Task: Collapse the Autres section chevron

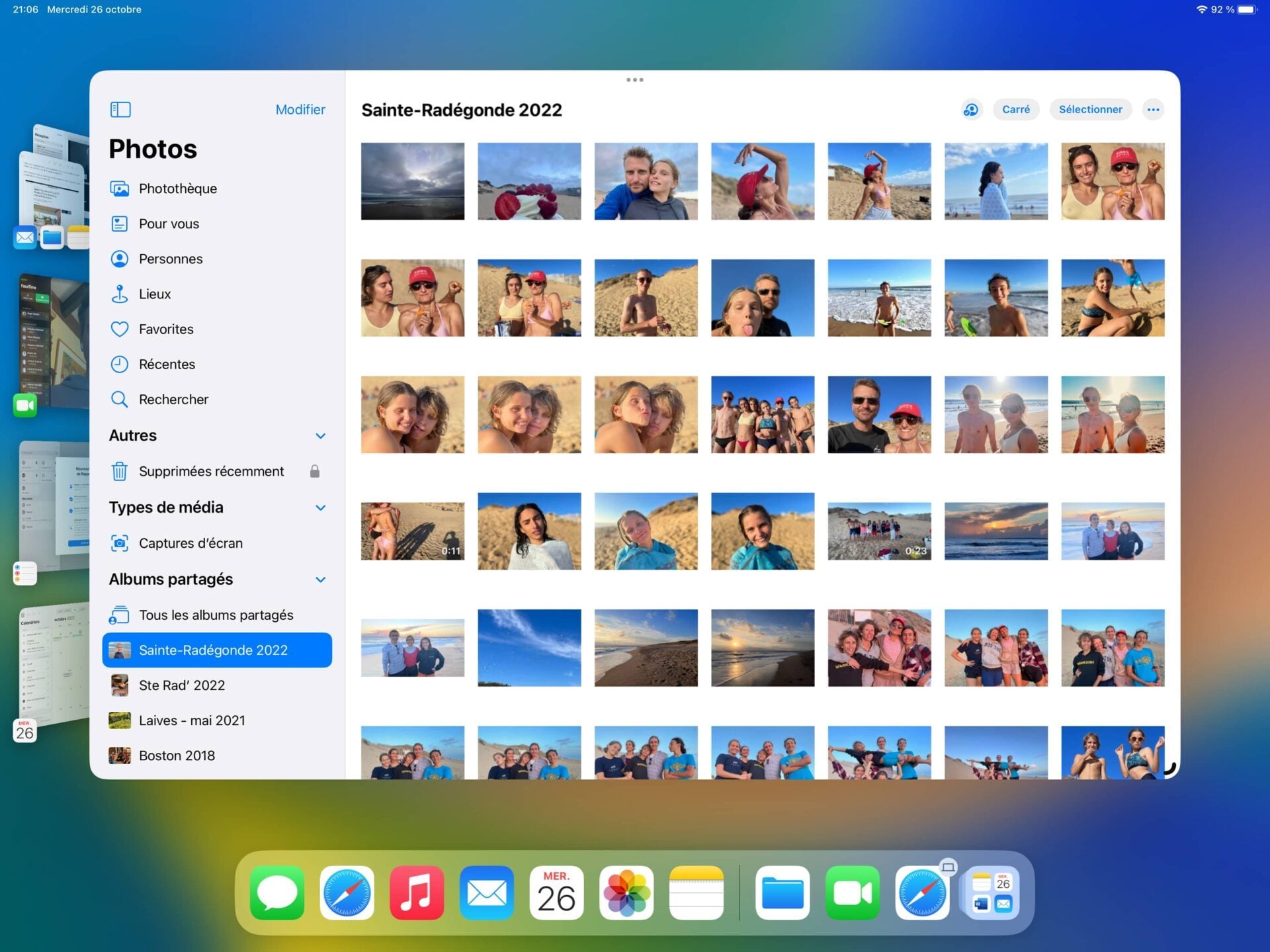Action: pyautogui.click(x=320, y=435)
